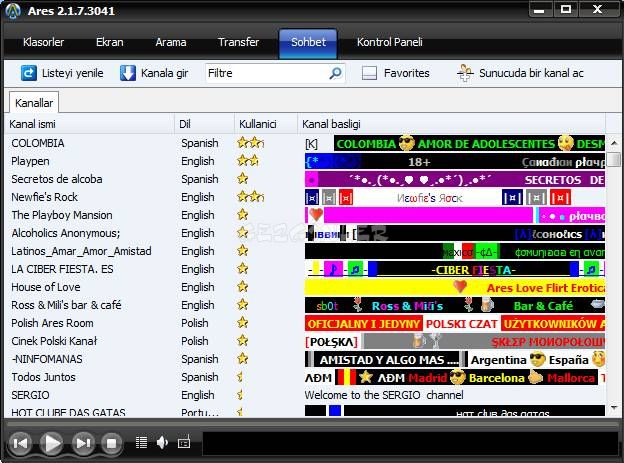Click the Playpen row's star icons
Viewport: 624px width, 463px height.
click(x=248, y=161)
